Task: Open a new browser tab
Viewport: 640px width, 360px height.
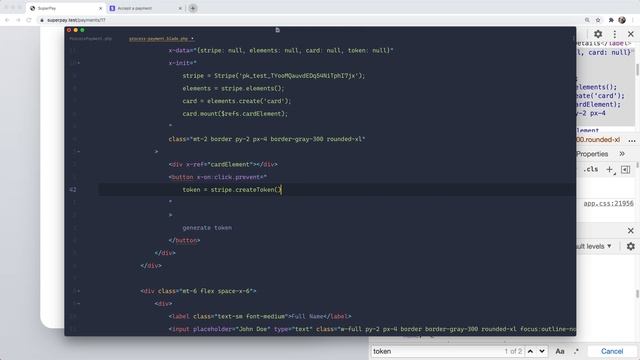Action: (x=193, y=8)
